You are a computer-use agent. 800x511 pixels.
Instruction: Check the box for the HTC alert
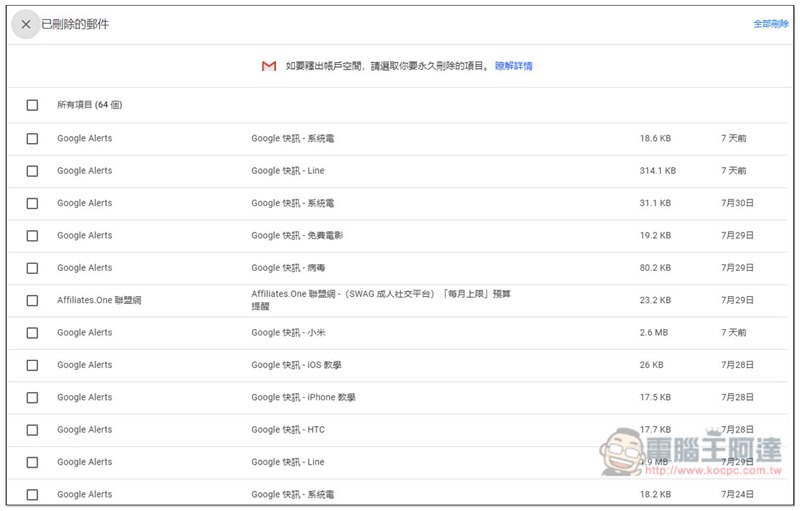32,430
